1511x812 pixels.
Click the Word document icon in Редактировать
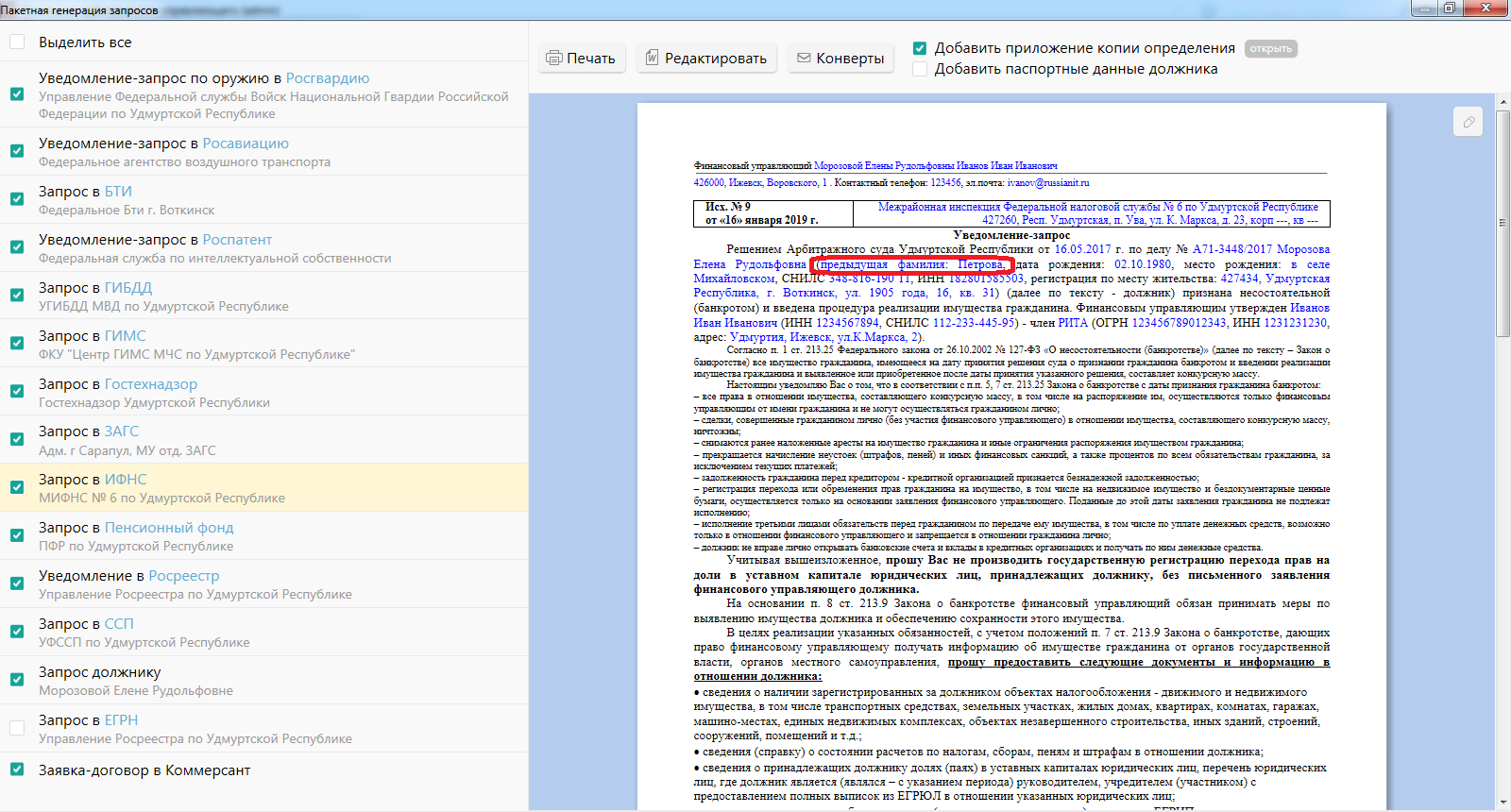click(652, 59)
